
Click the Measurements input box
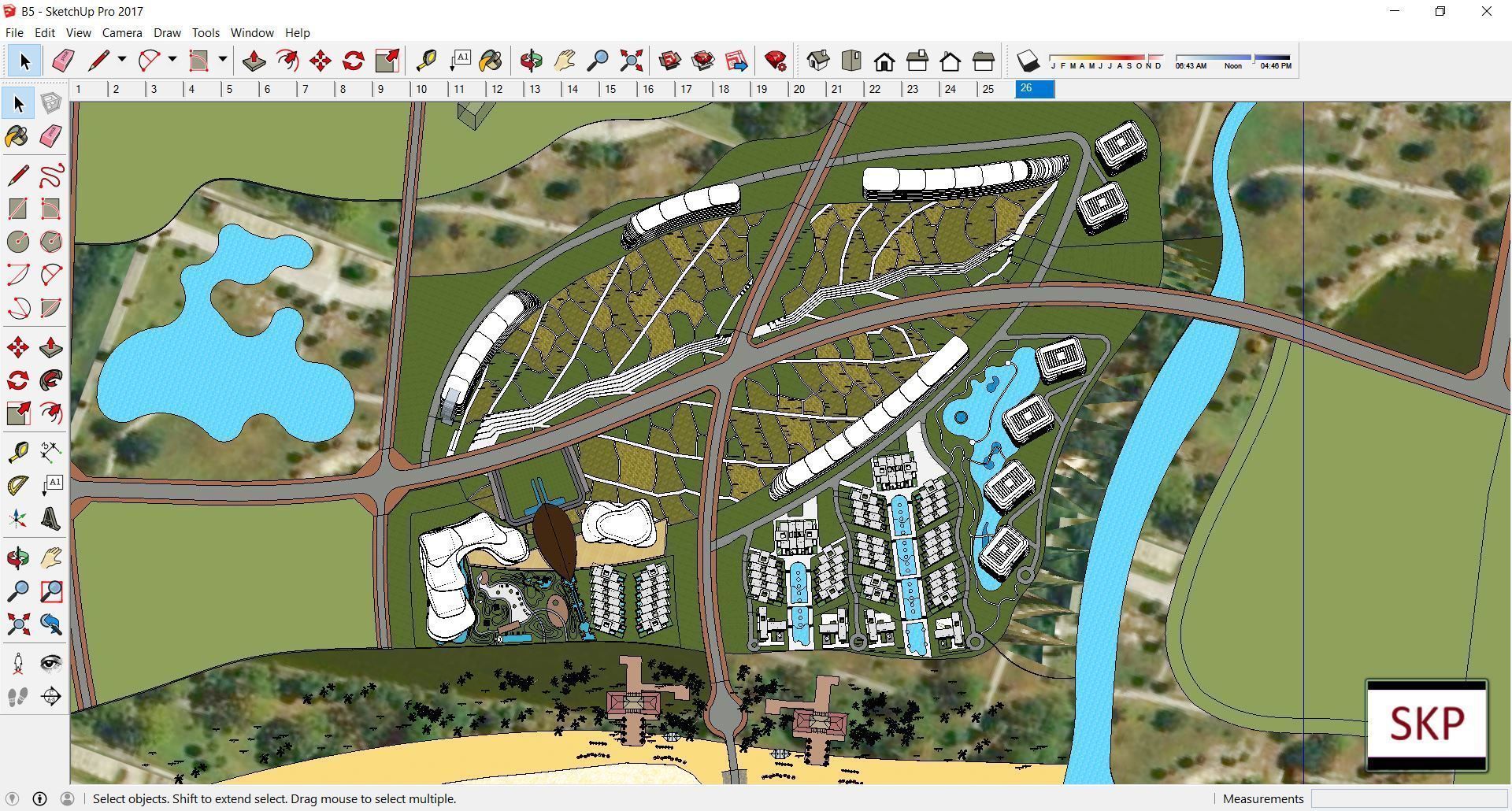pos(1409,798)
